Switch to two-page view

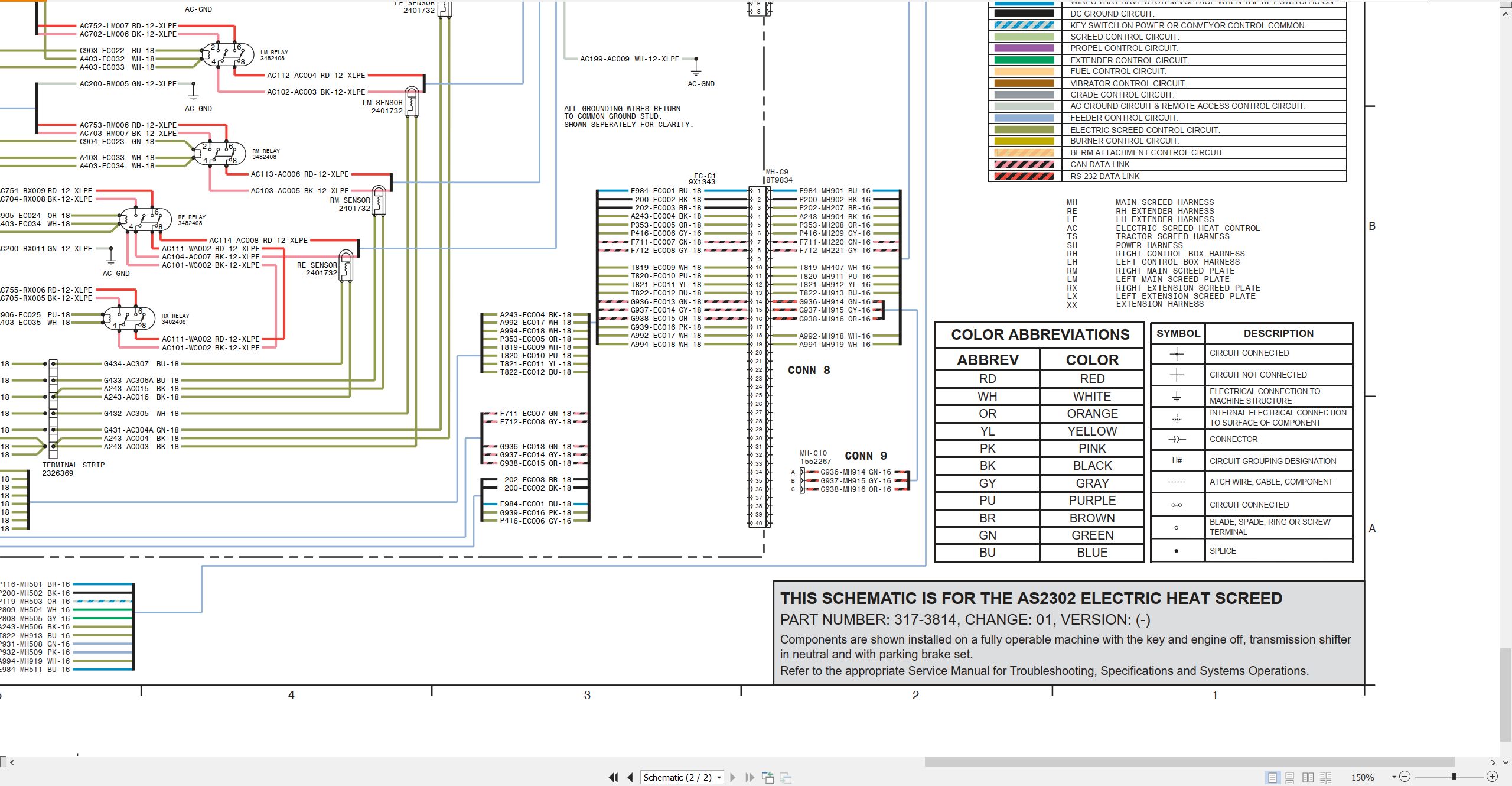[x=1308, y=778]
